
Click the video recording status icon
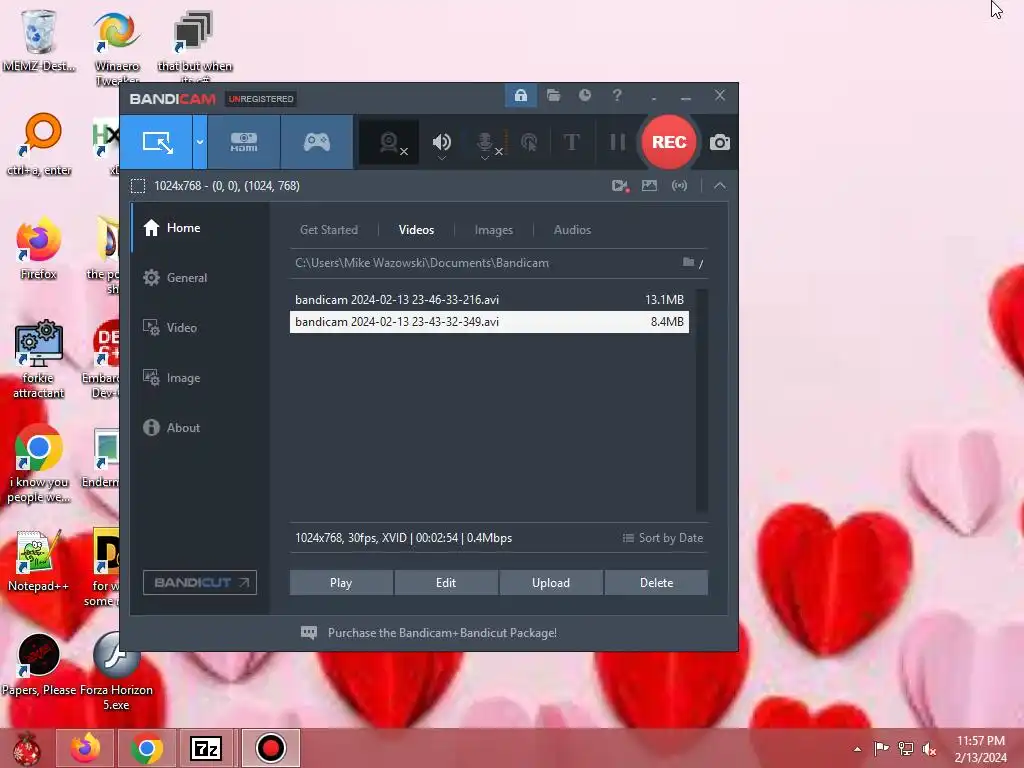pos(620,186)
